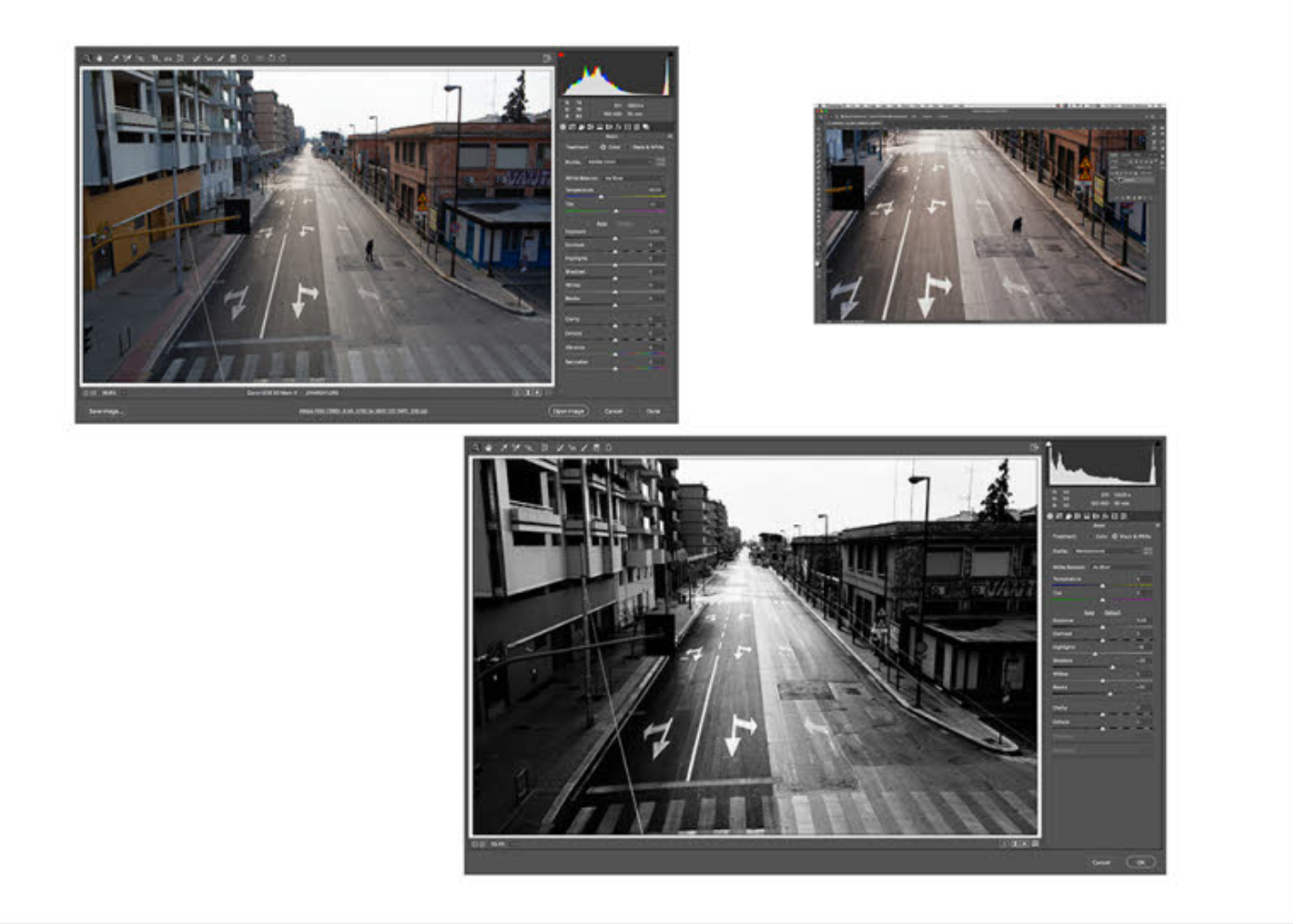Open the Black & White Mix panel in the black-and-white Camera Raw window
Viewport: 1293px width, 924px height.
(1077, 516)
